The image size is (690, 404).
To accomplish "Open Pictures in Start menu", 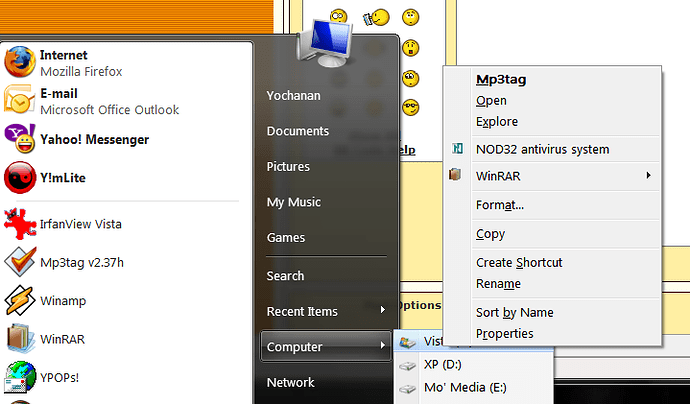I will click(x=288, y=166).
